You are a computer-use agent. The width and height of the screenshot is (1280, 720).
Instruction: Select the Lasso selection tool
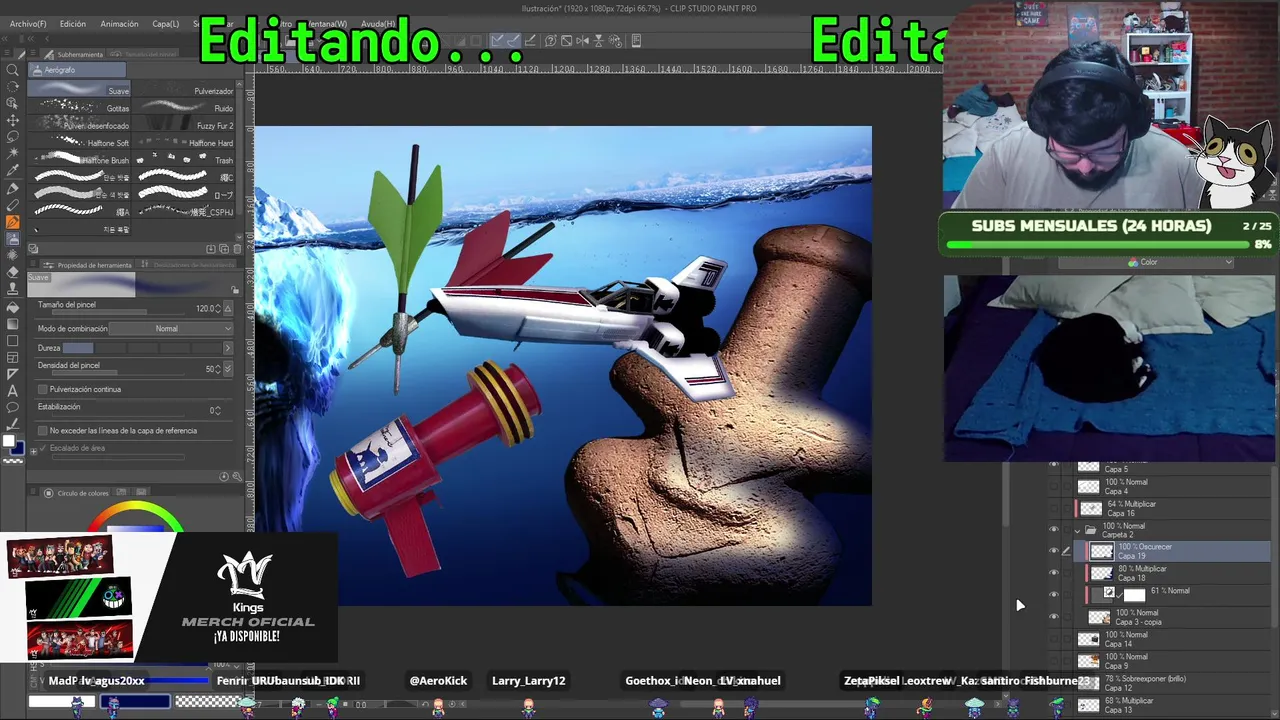[13, 136]
